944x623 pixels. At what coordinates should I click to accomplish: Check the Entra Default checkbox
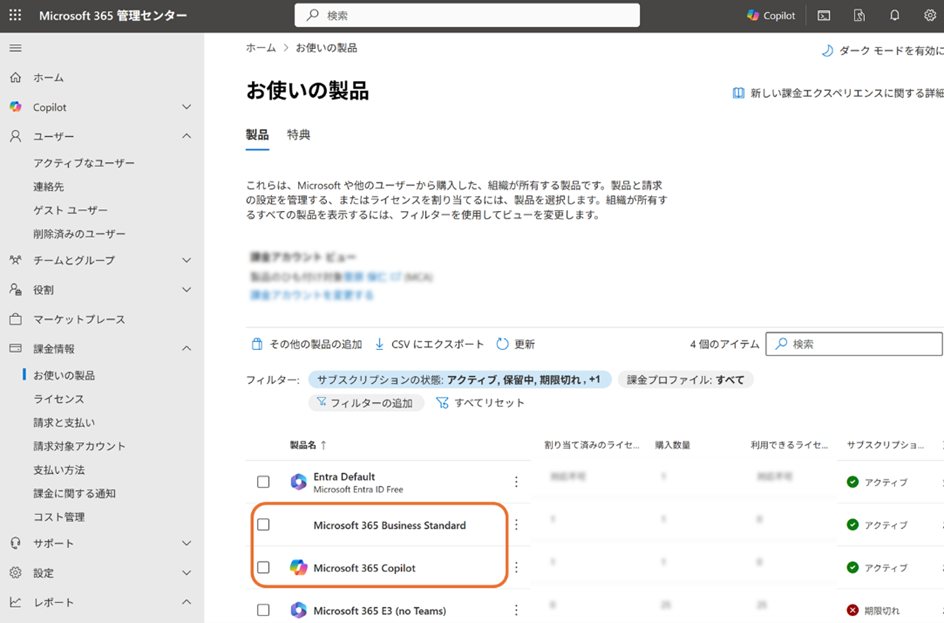click(263, 482)
